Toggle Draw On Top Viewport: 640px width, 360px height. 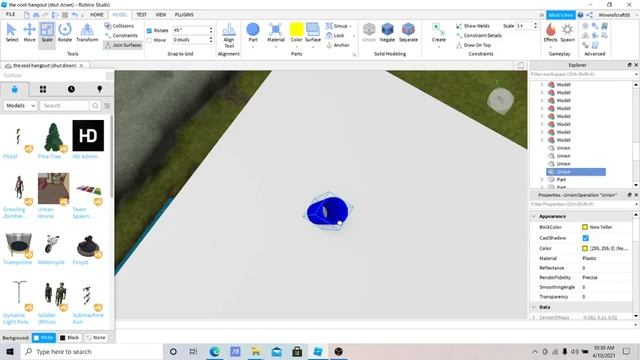tap(473, 45)
